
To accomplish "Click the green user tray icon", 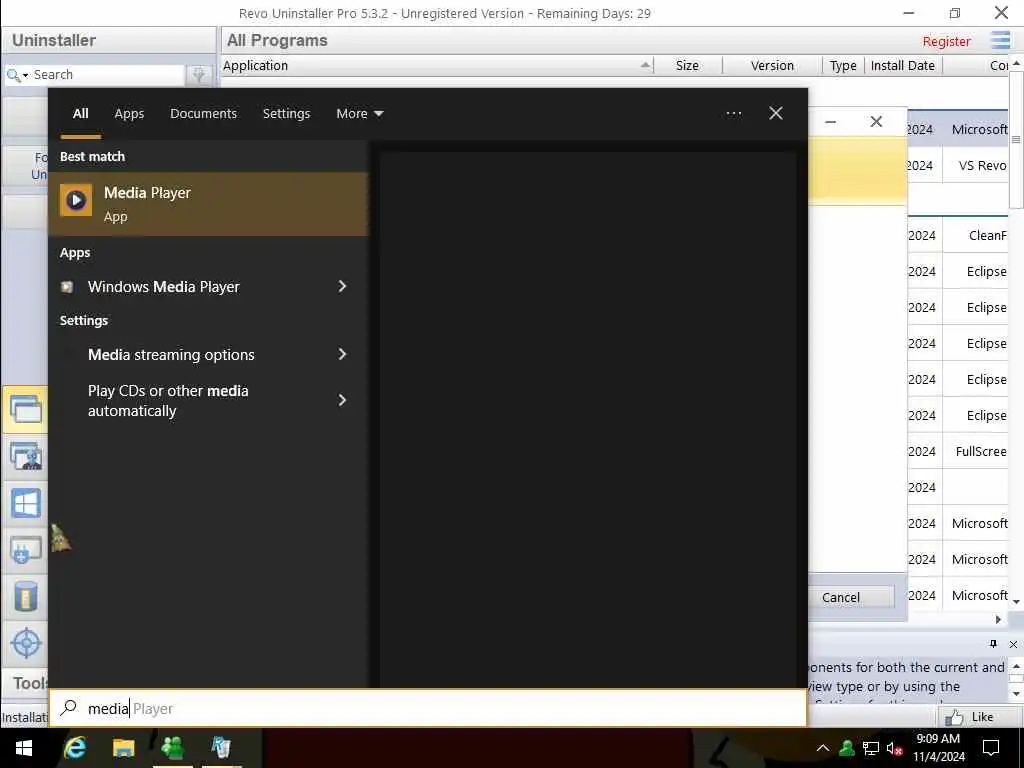I will (x=847, y=748).
